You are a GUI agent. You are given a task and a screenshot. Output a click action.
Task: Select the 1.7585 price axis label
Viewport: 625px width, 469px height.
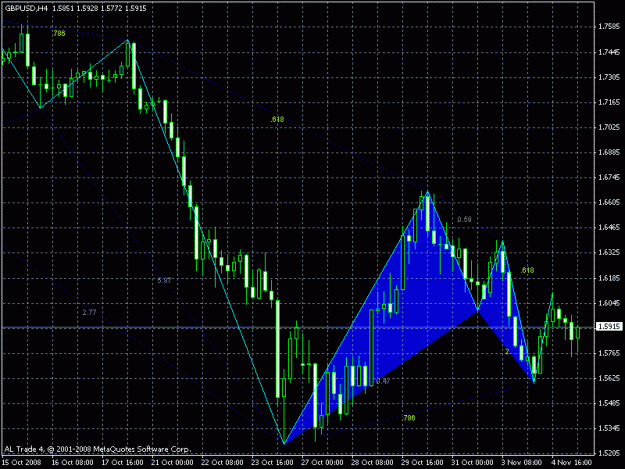click(x=609, y=27)
